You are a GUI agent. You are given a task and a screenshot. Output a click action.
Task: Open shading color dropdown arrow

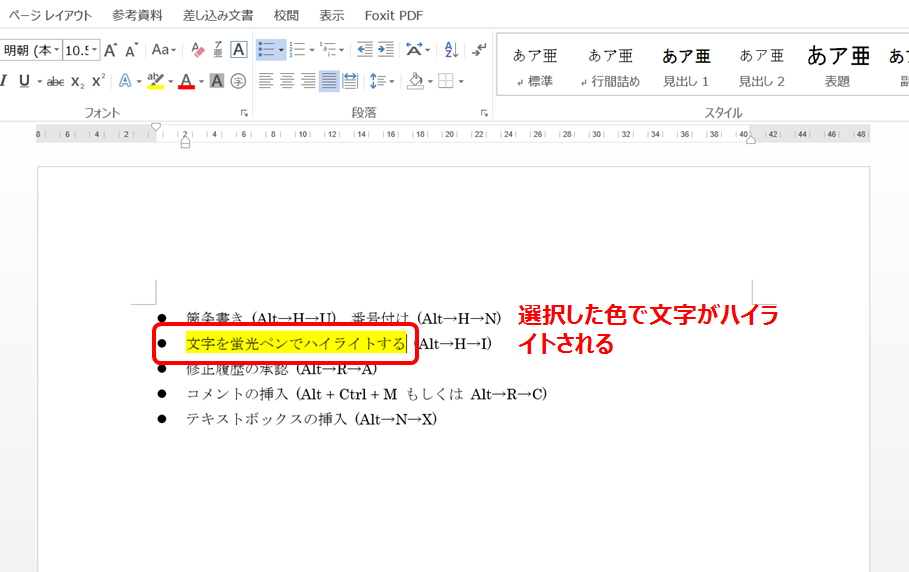point(430,81)
